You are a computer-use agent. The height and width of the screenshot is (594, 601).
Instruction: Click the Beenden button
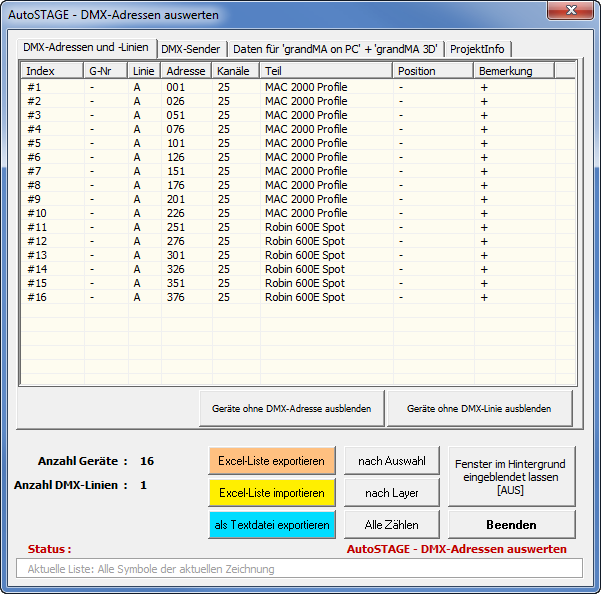click(x=511, y=525)
